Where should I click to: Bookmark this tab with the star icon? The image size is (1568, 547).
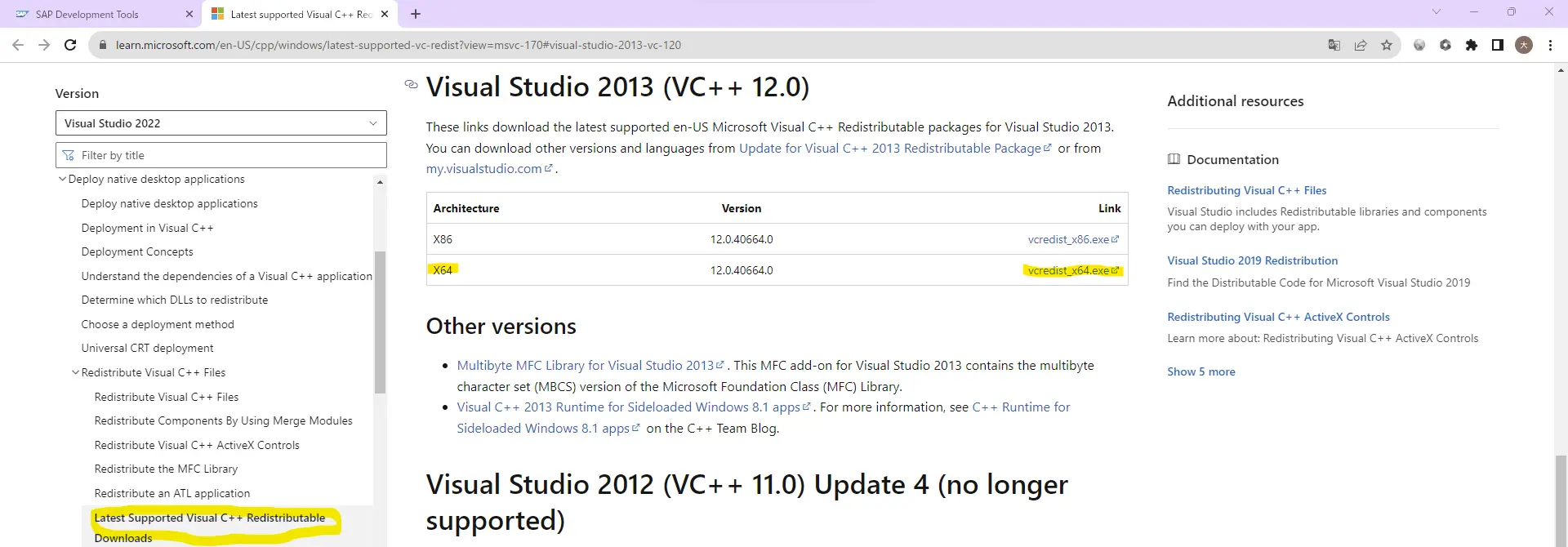(x=1387, y=45)
